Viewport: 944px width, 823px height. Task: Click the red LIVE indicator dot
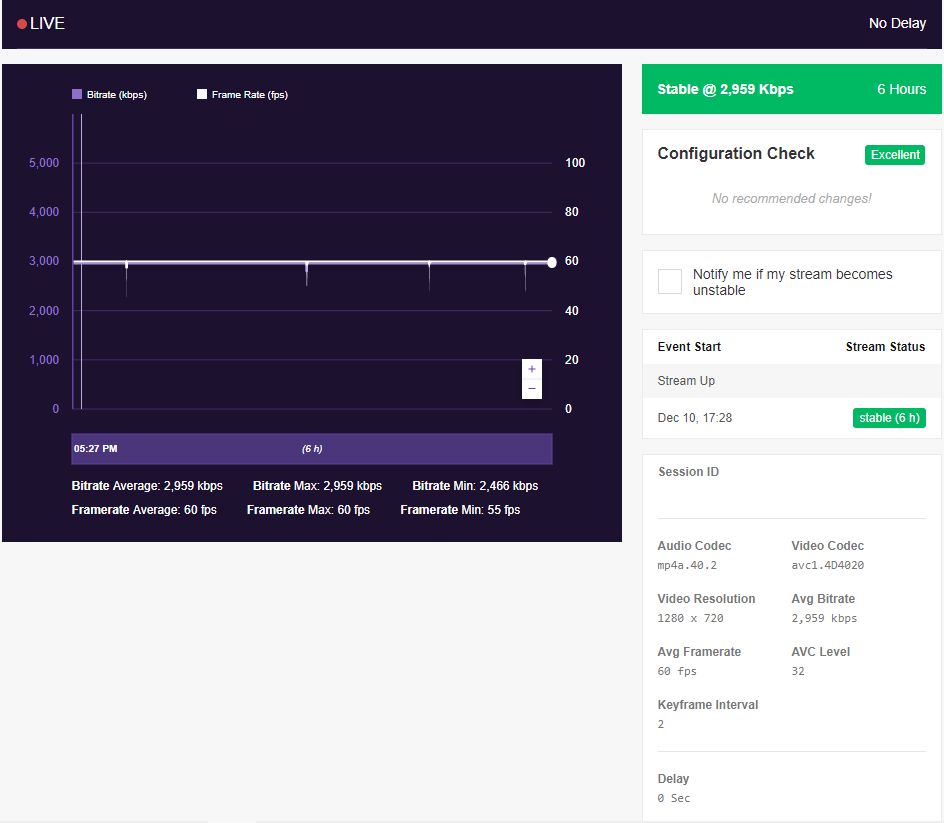(x=22, y=24)
